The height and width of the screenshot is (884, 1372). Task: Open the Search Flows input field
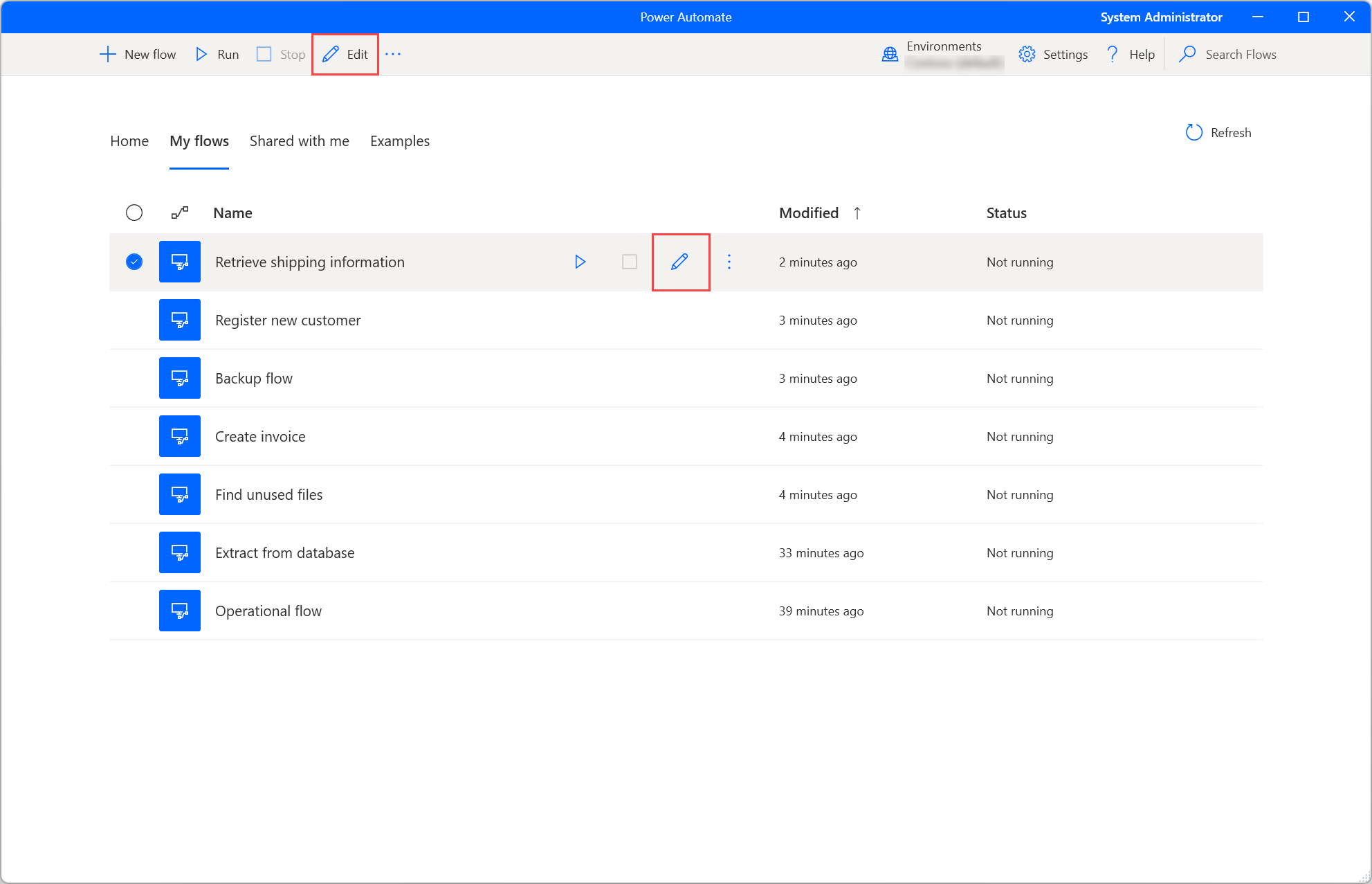[x=1242, y=55]
